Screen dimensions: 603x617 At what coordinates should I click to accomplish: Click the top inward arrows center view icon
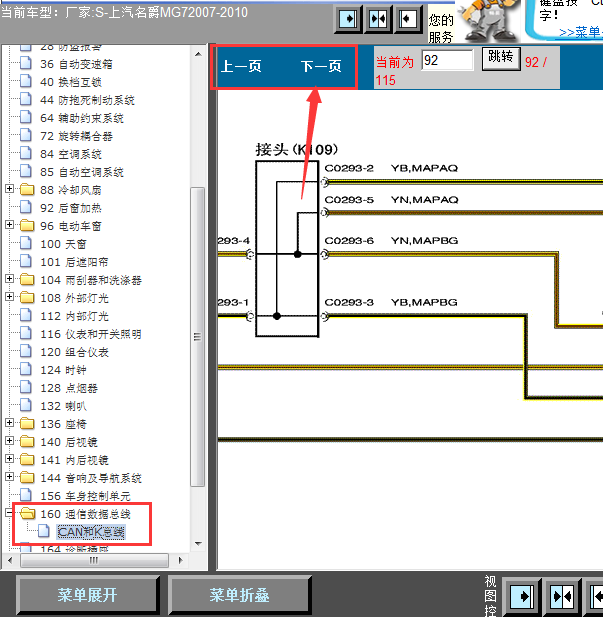click(378, 18)
